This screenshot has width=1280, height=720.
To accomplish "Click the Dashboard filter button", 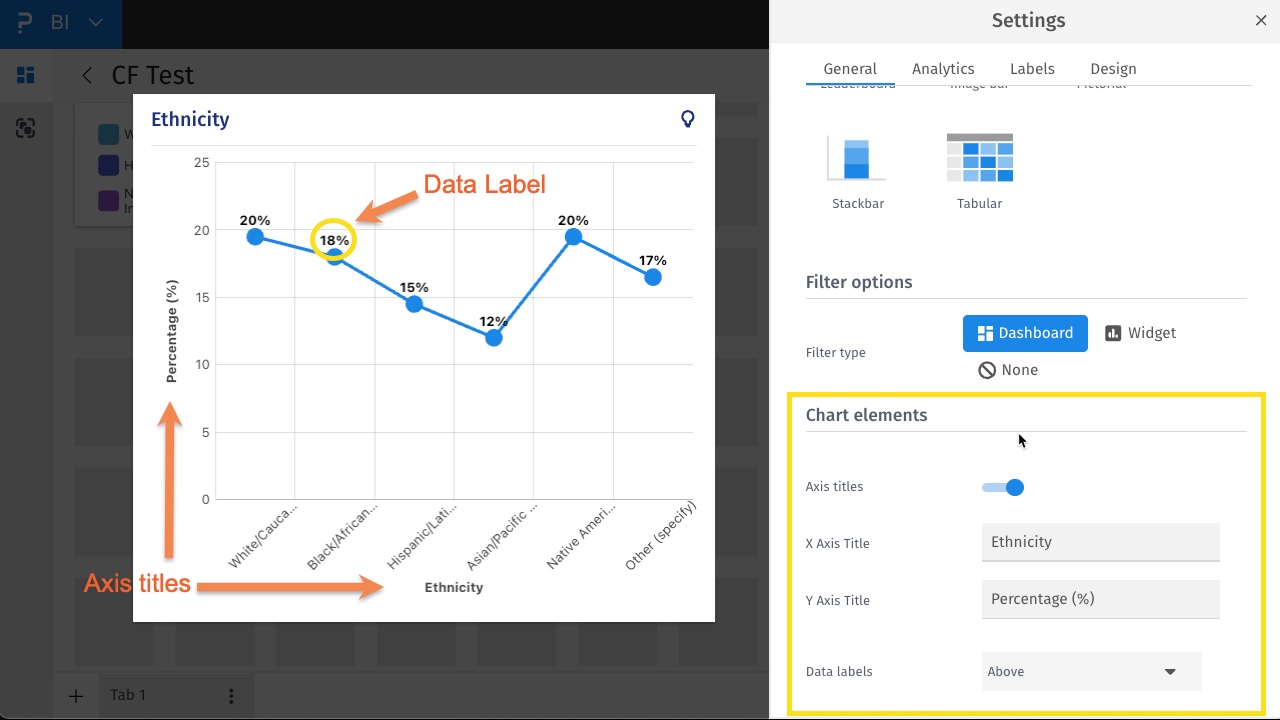I will [1025, 333].
